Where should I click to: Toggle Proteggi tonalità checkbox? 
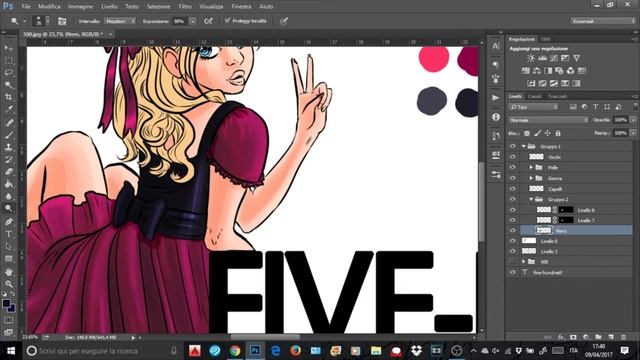coord(228,20)
